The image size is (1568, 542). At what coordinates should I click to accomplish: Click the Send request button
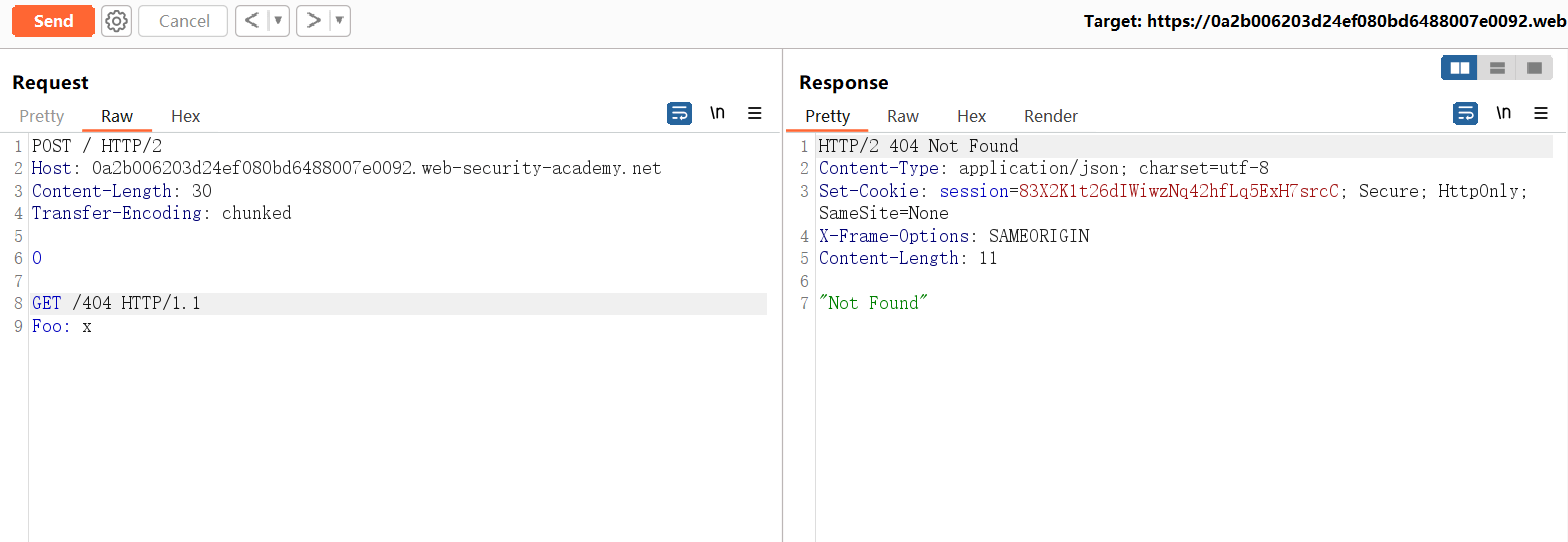[x=53, y=21]
